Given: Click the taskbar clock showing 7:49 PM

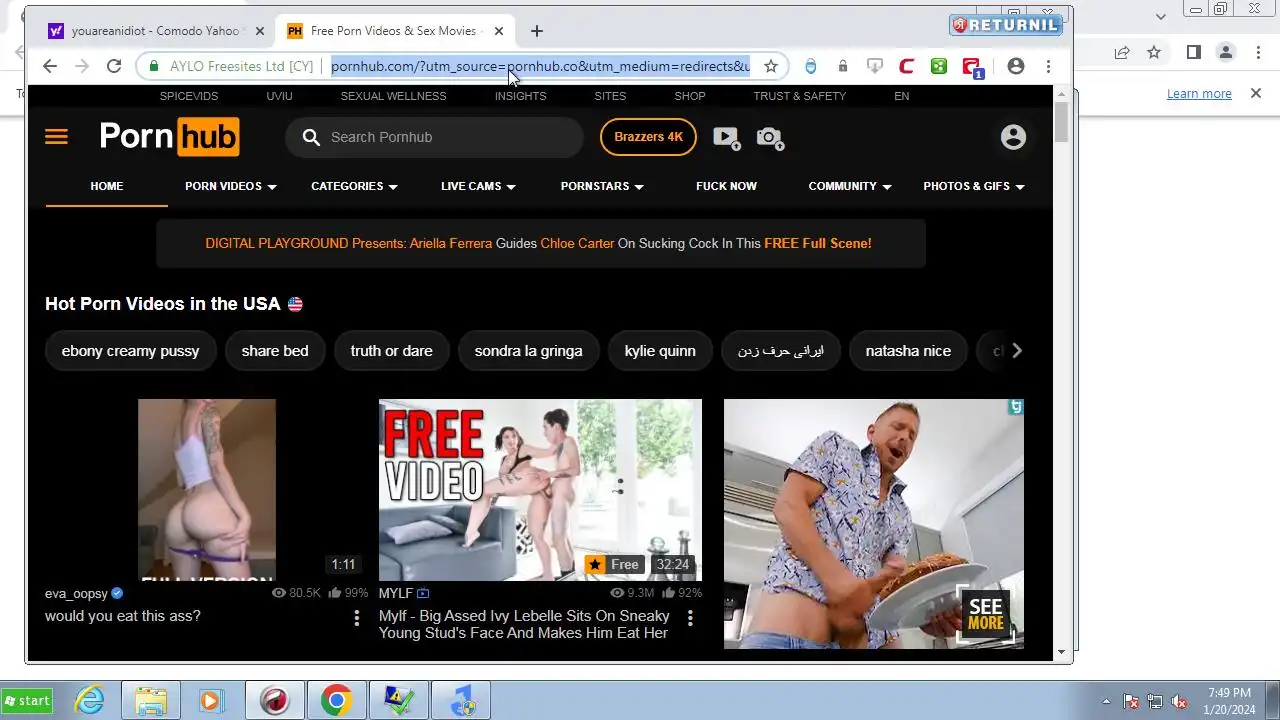Looking at the screenshot, I should coord(1229,701).
